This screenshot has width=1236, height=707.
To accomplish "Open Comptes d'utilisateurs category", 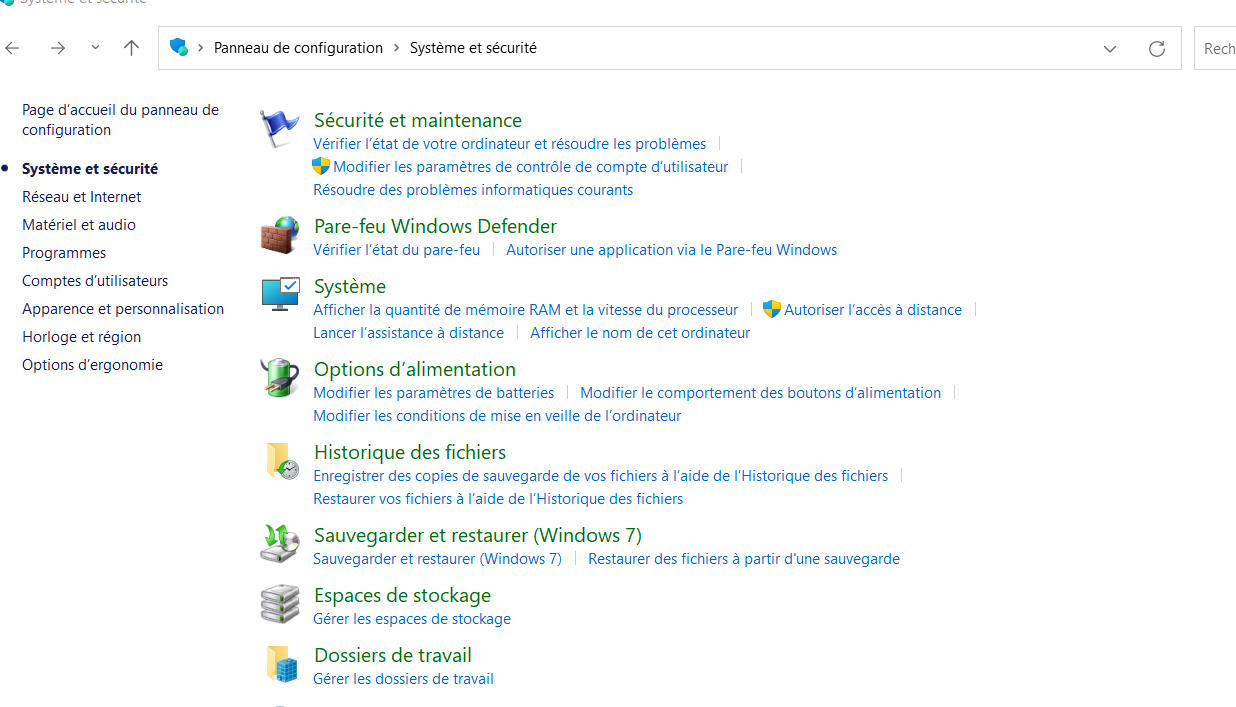I will (95, 281).
